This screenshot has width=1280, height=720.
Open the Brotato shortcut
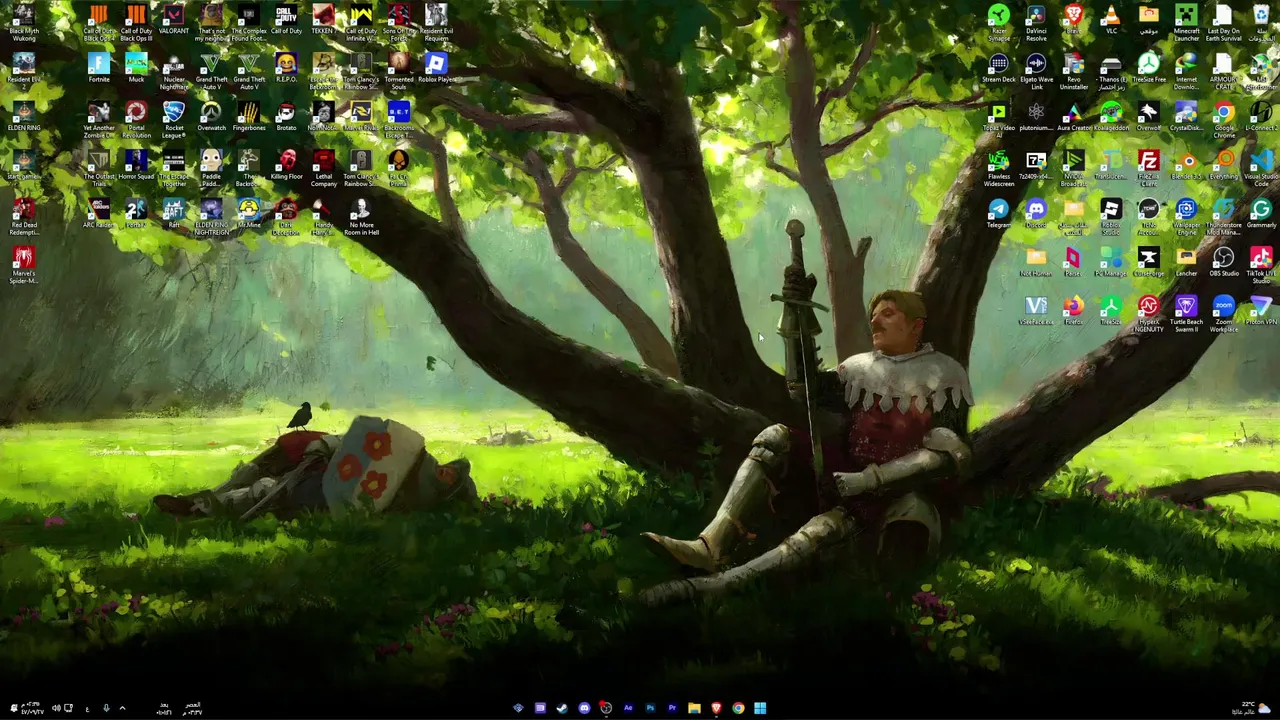point(286,117)
